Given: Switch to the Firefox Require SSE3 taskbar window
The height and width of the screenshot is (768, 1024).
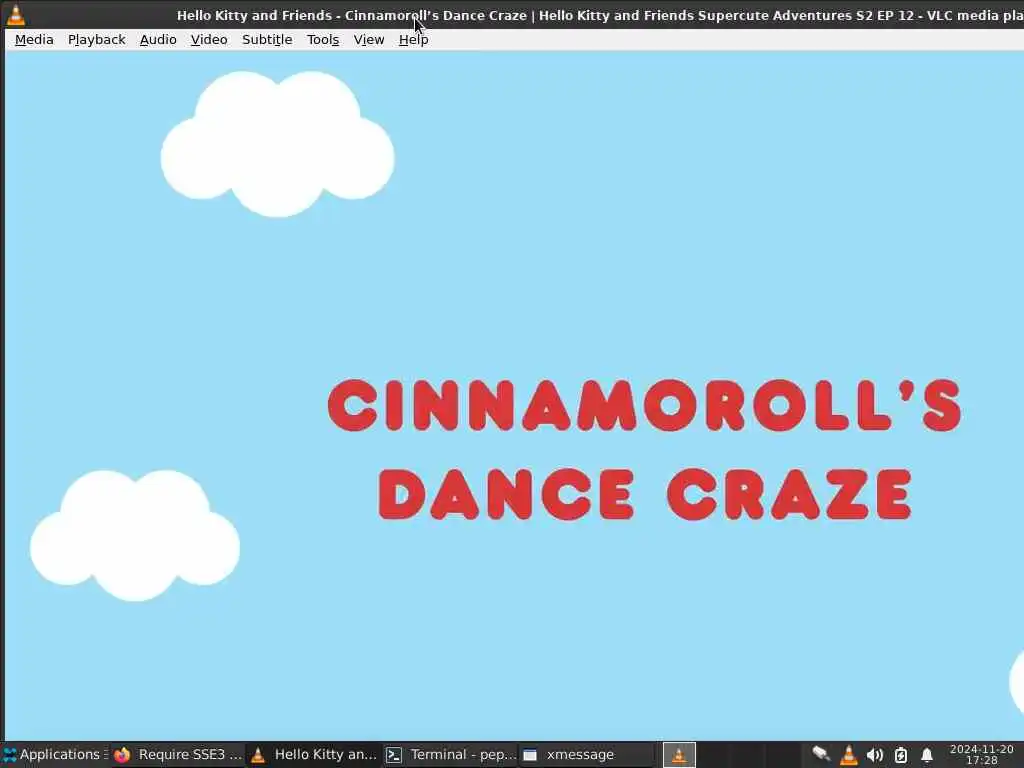Looking at the screenshot, I should pos(178,754).
